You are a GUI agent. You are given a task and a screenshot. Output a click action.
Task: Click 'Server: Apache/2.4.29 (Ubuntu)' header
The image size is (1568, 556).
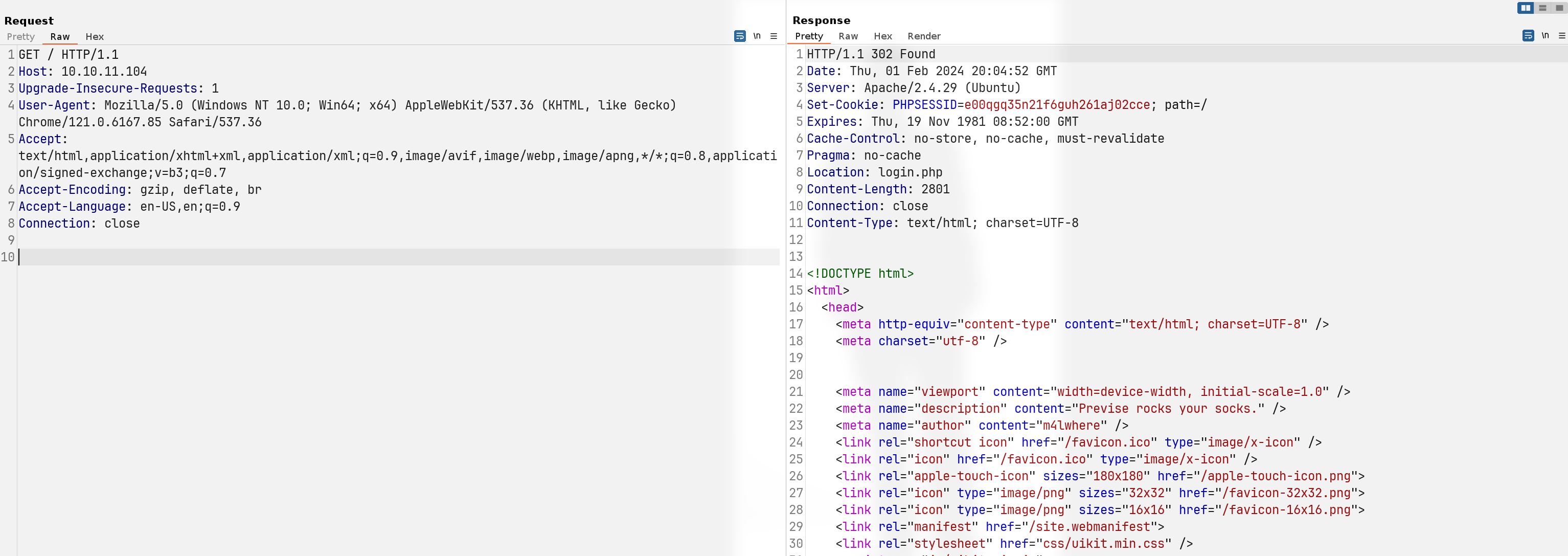click(x=914, y=87)
